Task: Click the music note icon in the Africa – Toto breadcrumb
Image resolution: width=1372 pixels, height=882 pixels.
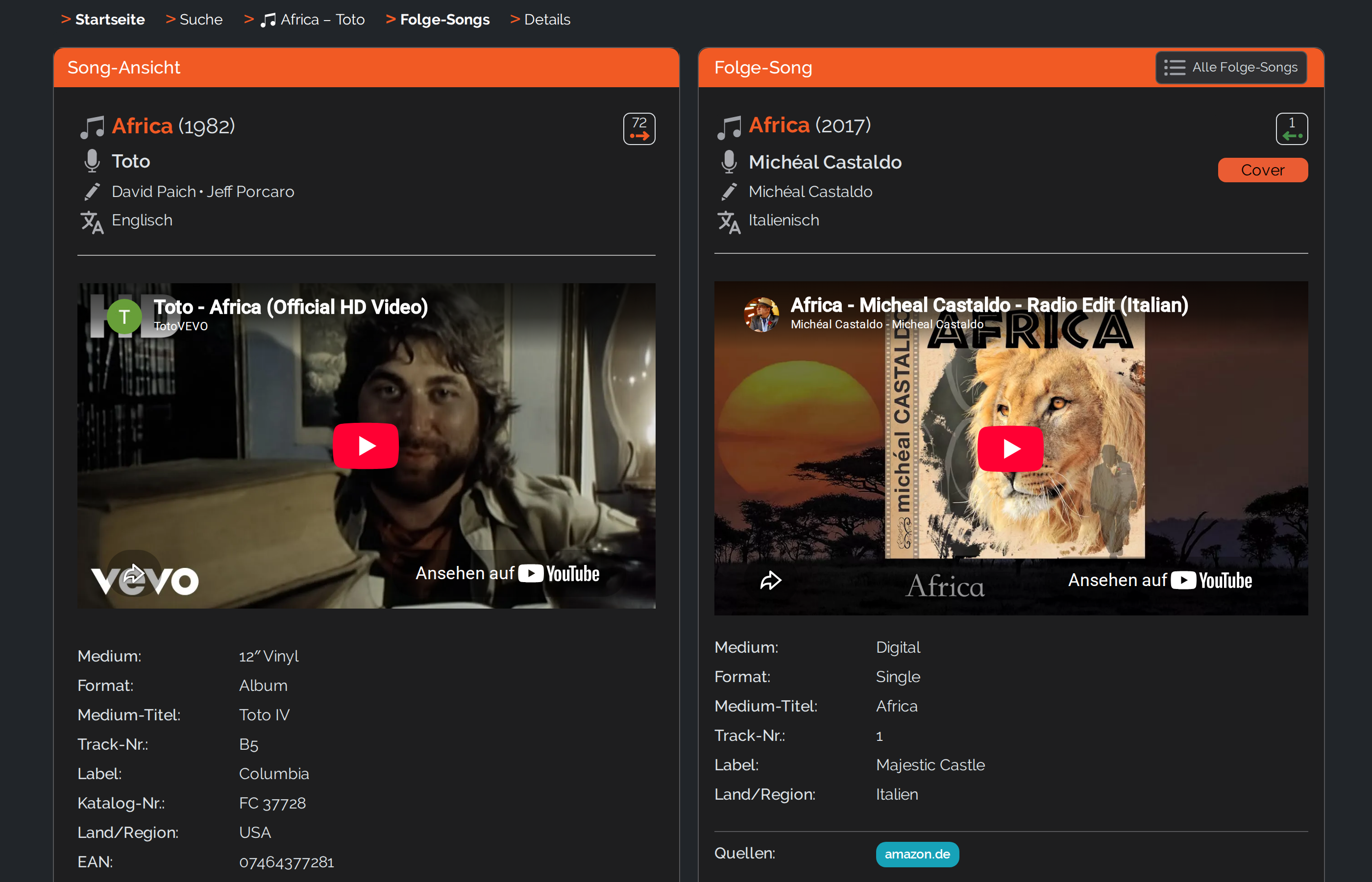Action: point(268,20)
